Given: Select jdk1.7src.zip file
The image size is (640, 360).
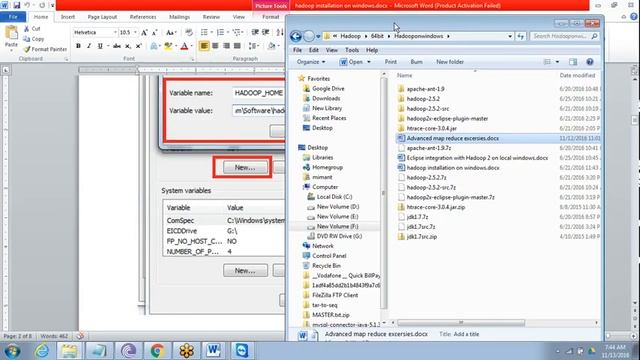Looking at the screenshot, I should click(422, 237).
